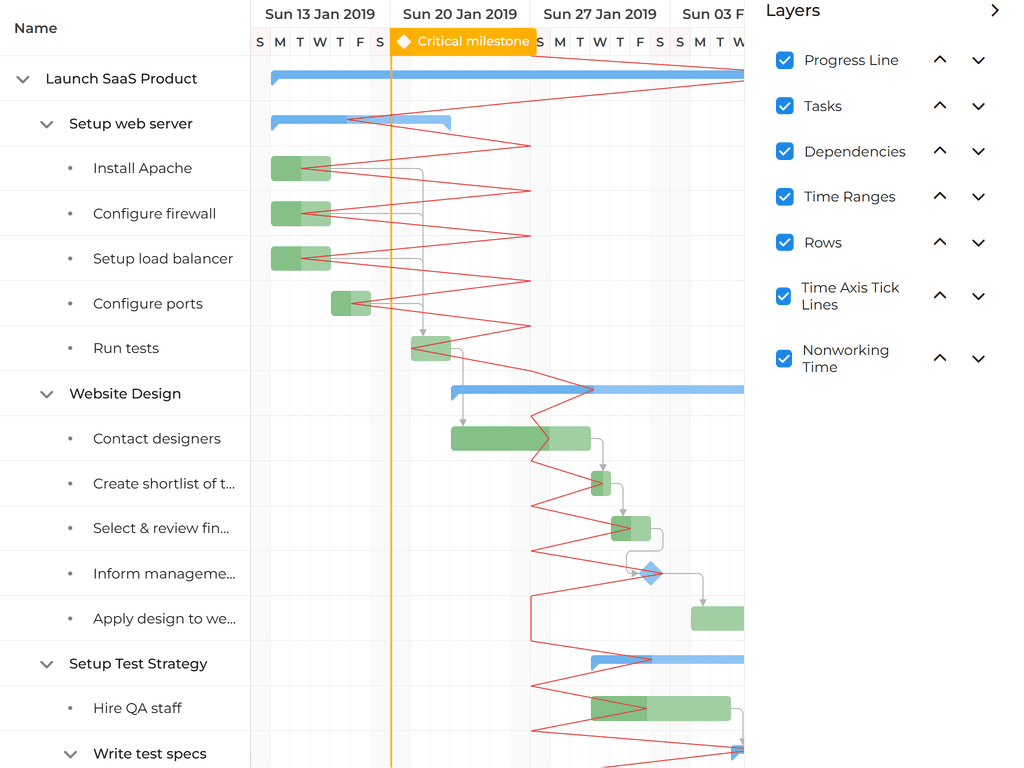Collapse the Write test specs subtasks
The width and height of the screenshot is (1024, 768).
[69, 753]
